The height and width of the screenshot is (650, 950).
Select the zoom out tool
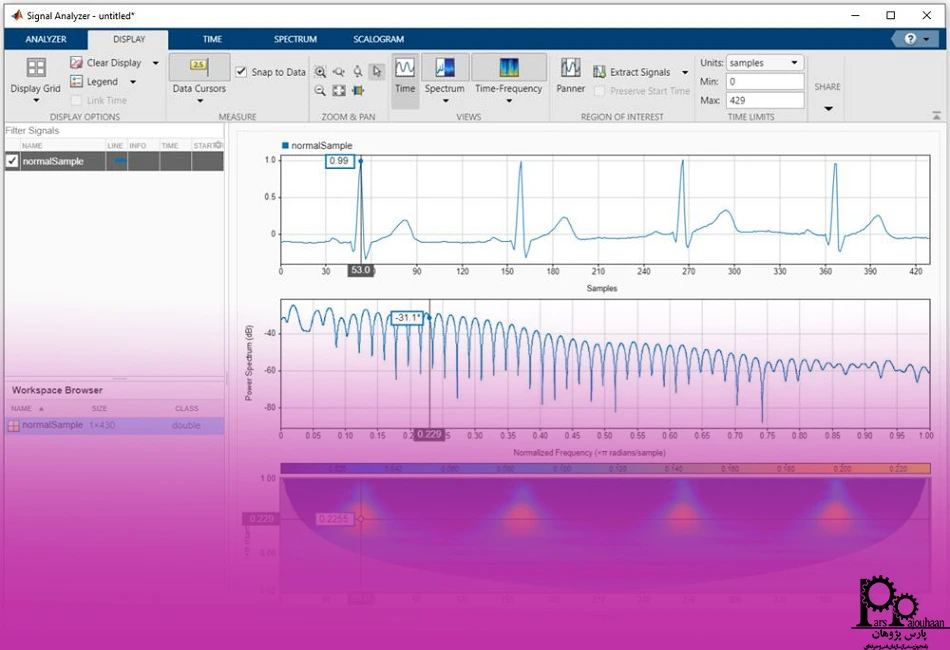[x=320, y=90]
